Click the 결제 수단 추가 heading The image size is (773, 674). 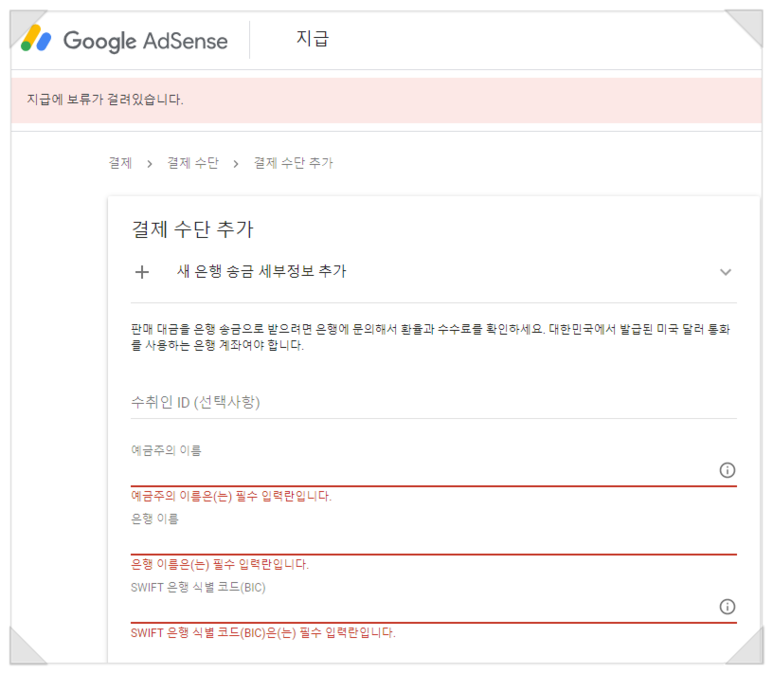(x=192, y=229)
